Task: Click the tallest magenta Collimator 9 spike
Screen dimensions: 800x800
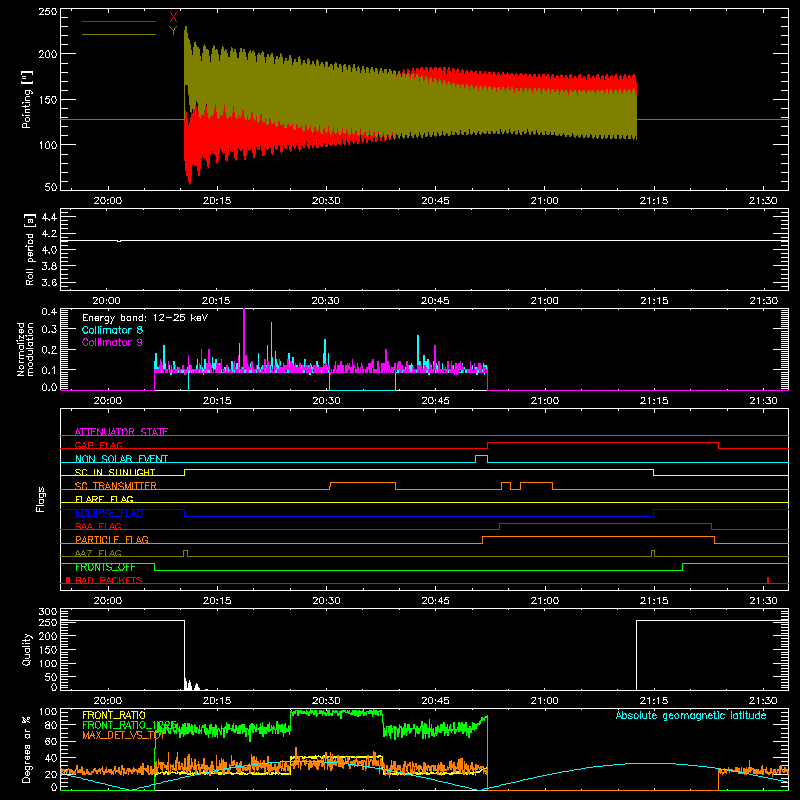Action: tap(244, 339)
